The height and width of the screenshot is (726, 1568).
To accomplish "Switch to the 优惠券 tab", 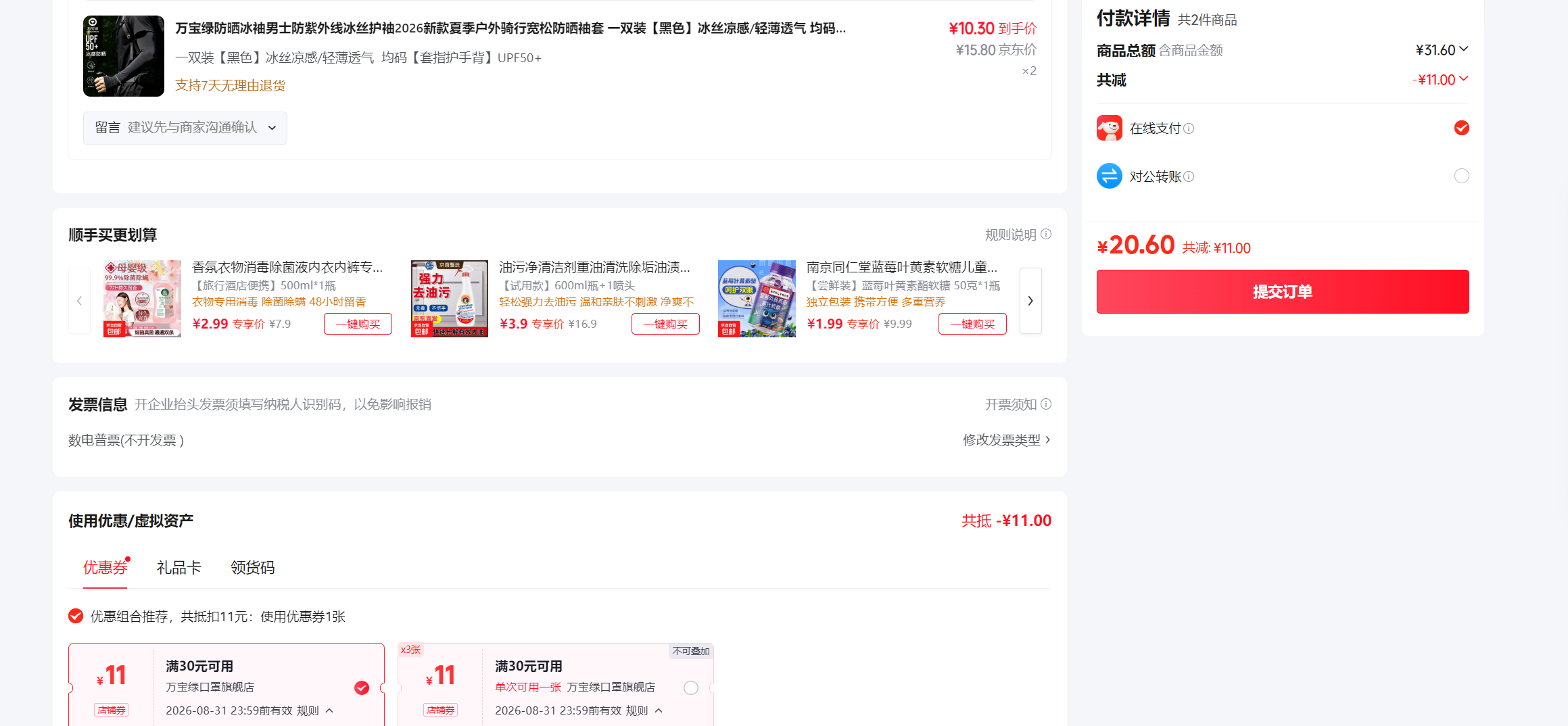I will point(105,568).
